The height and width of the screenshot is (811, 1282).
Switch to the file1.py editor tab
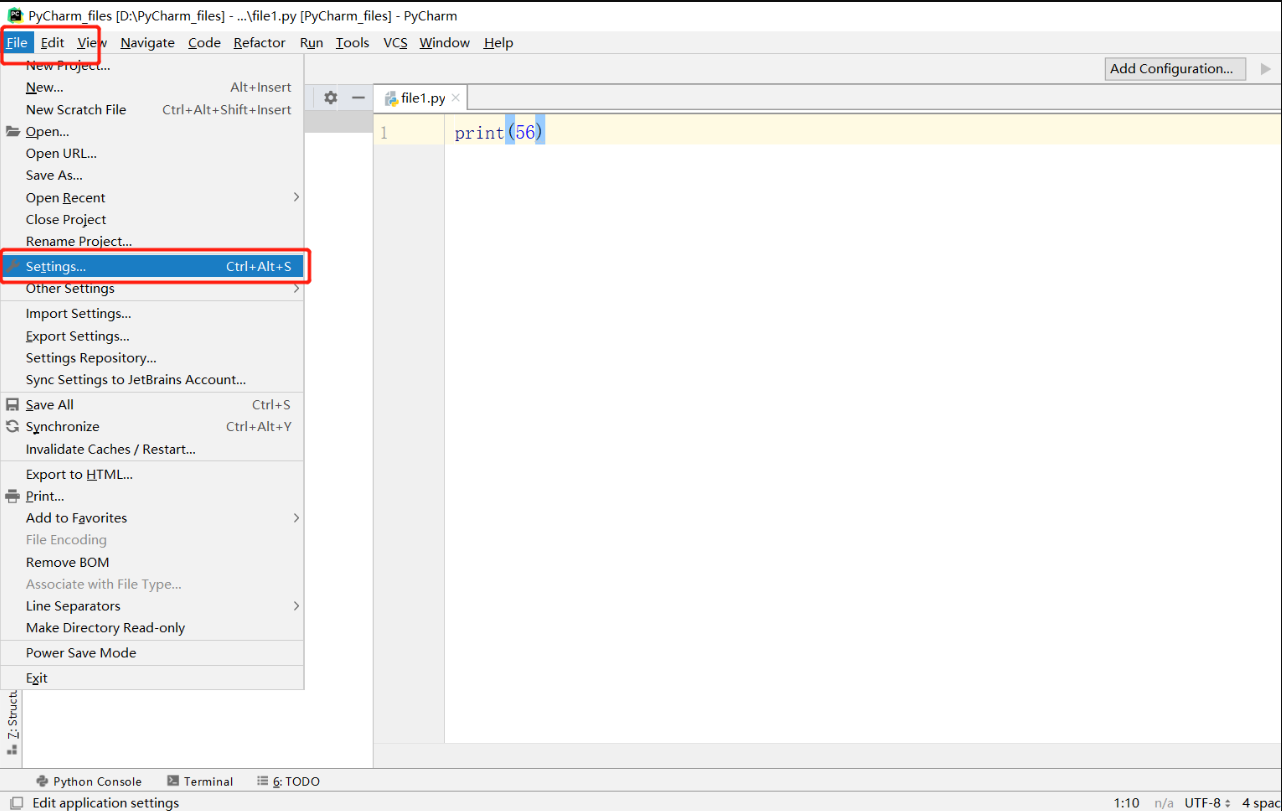422,98
